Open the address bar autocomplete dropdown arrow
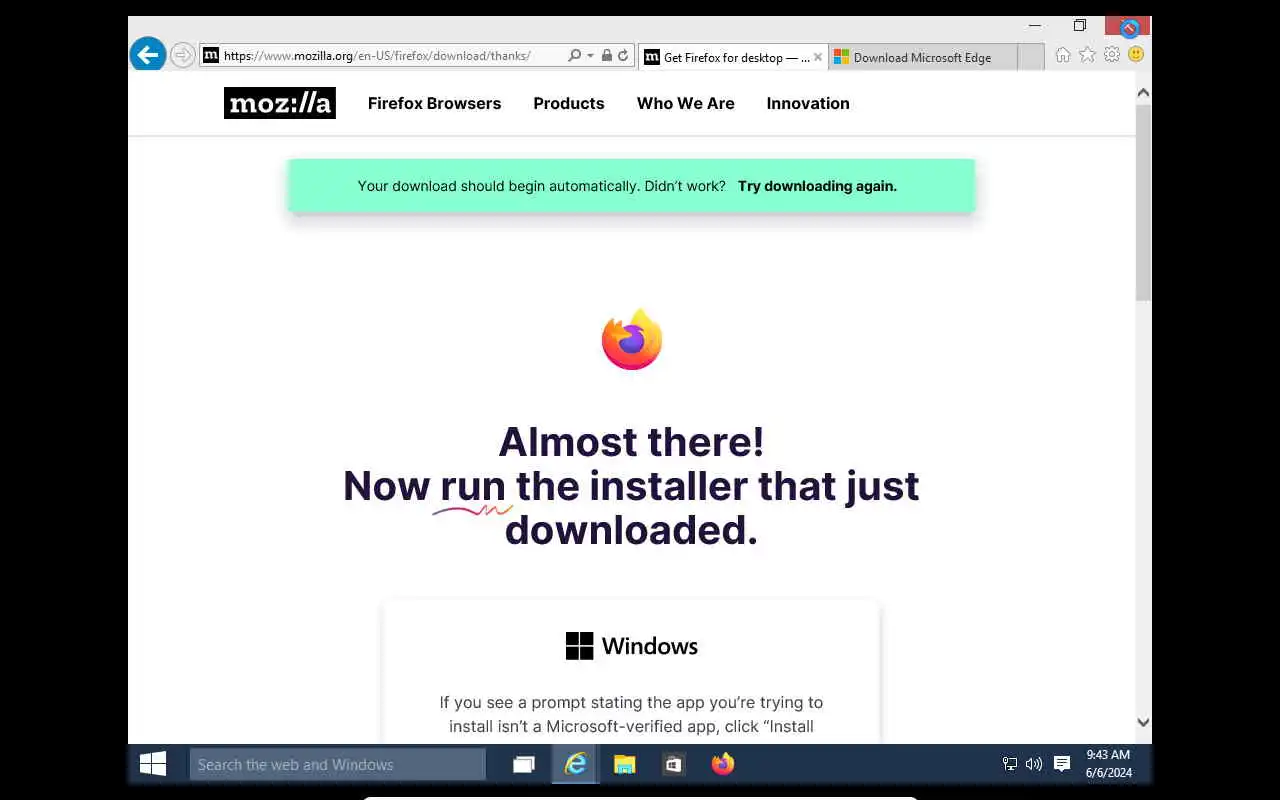The image size is (1280, 800). [x=590, y=56]
